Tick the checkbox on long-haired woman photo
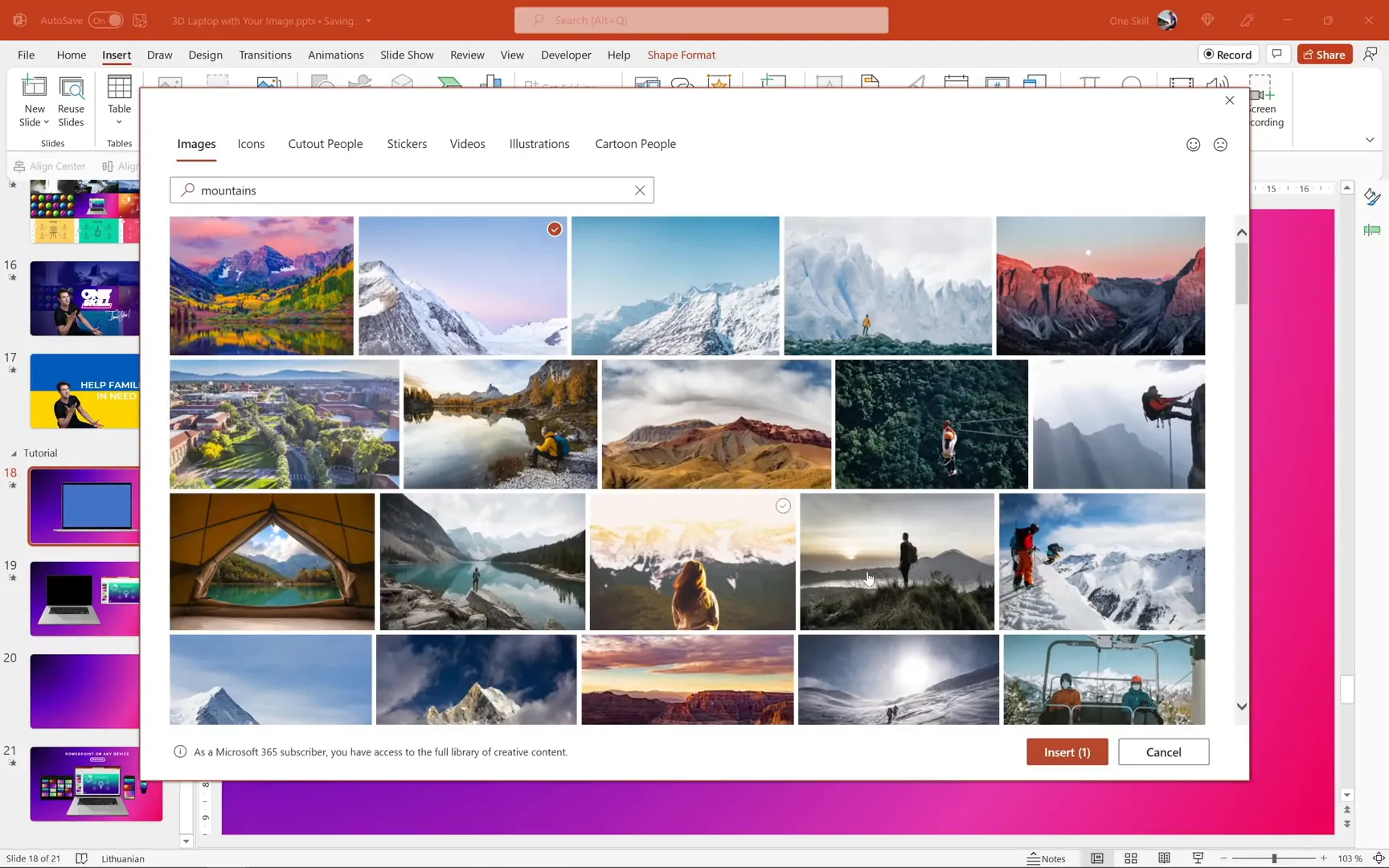 click(x=783, y=506)
